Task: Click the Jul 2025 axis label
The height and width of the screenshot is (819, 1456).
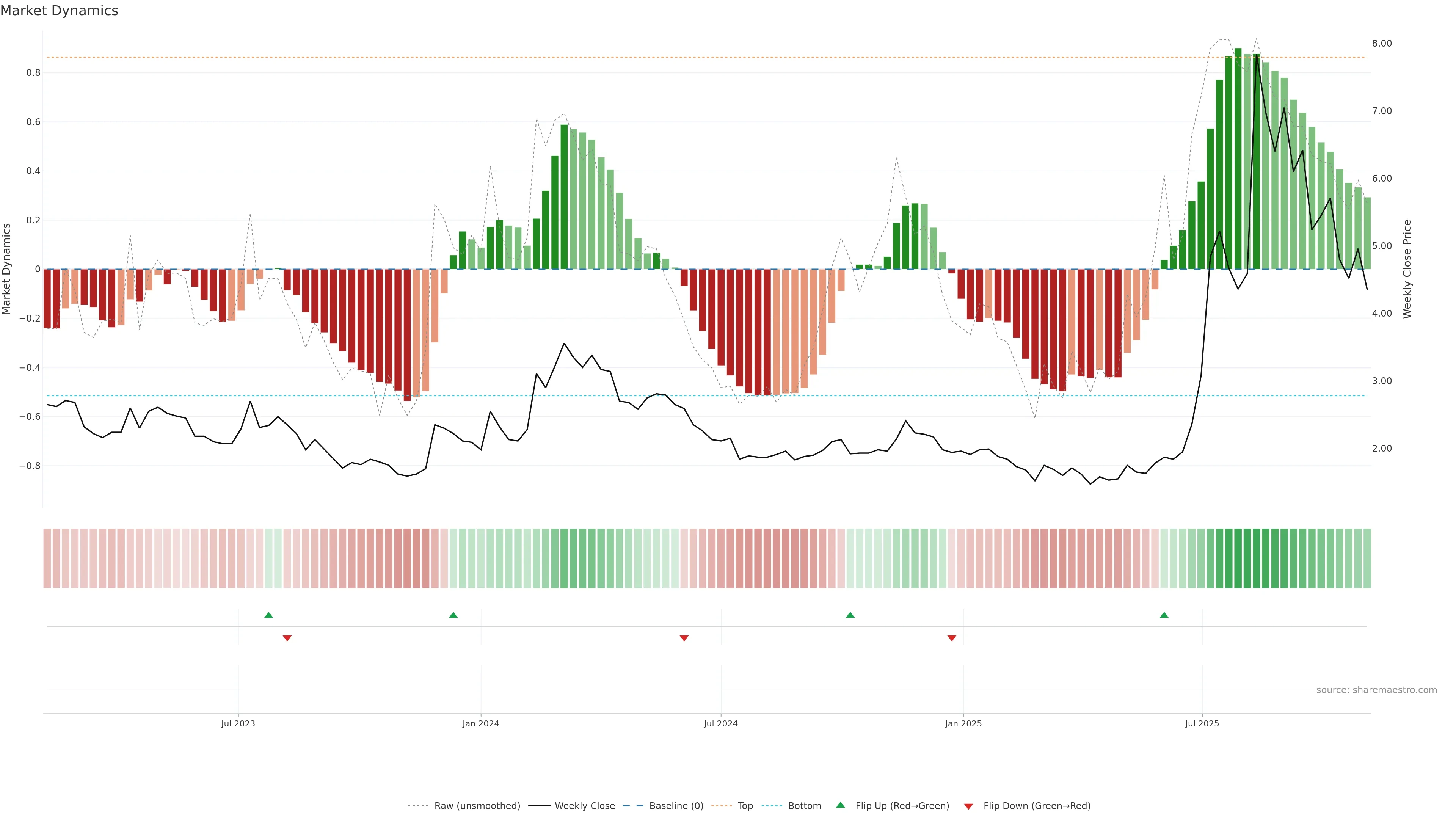Action: pos(1202,723)
